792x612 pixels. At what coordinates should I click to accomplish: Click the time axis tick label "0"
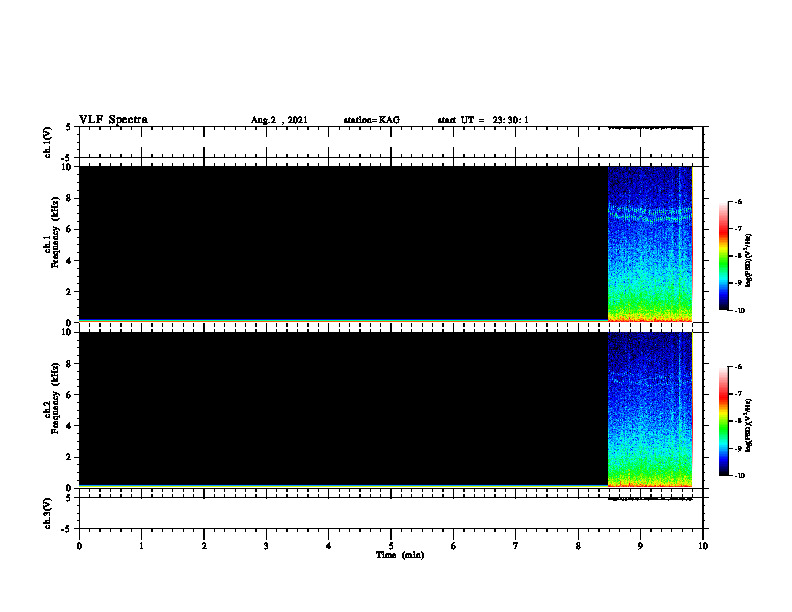(x=79, y=546)
